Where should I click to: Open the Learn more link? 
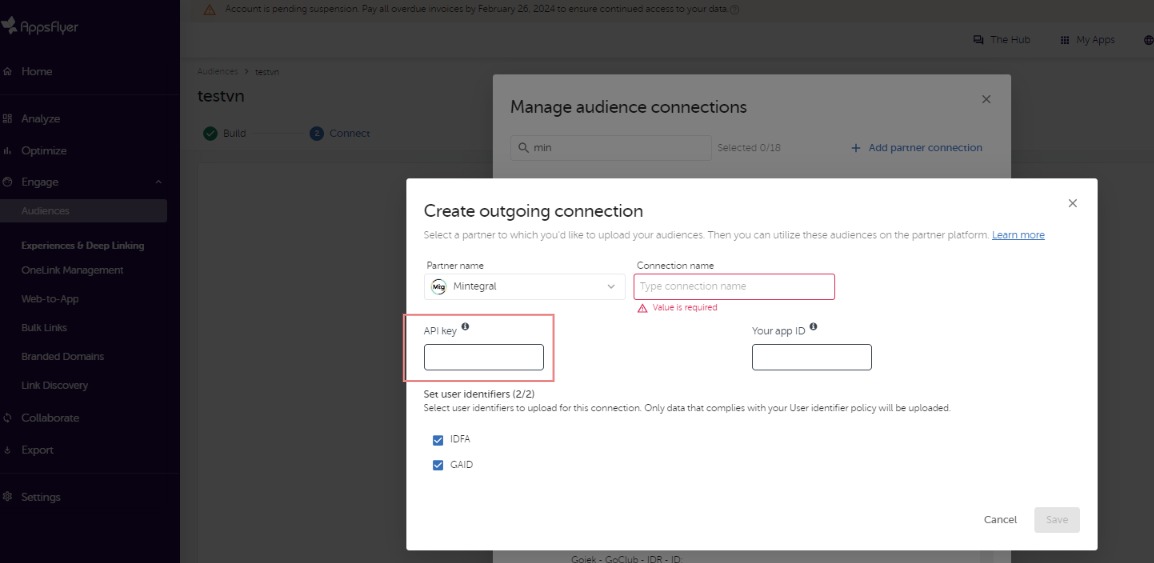[x=1018, y=235]
